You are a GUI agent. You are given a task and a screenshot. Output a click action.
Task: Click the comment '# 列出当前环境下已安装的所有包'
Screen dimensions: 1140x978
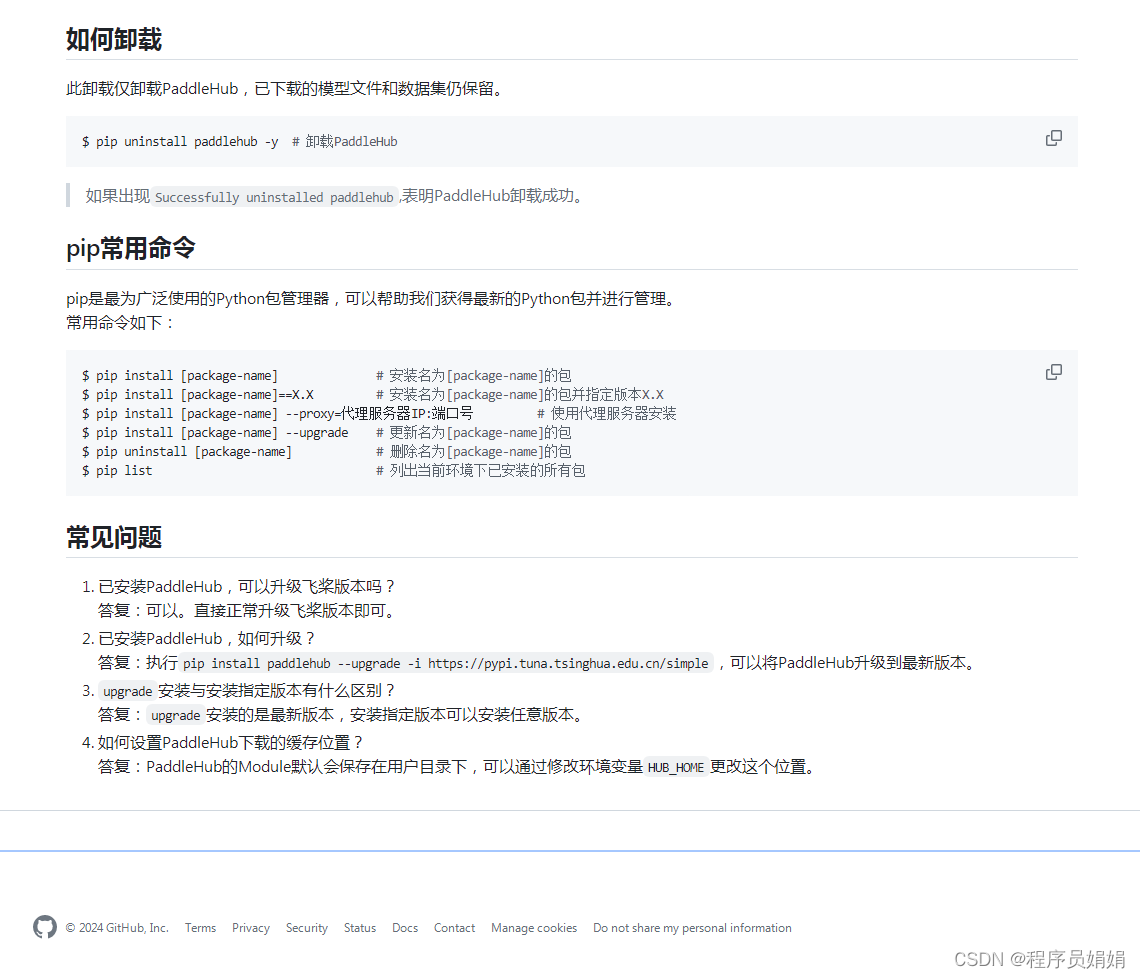[x=481, y=470]
